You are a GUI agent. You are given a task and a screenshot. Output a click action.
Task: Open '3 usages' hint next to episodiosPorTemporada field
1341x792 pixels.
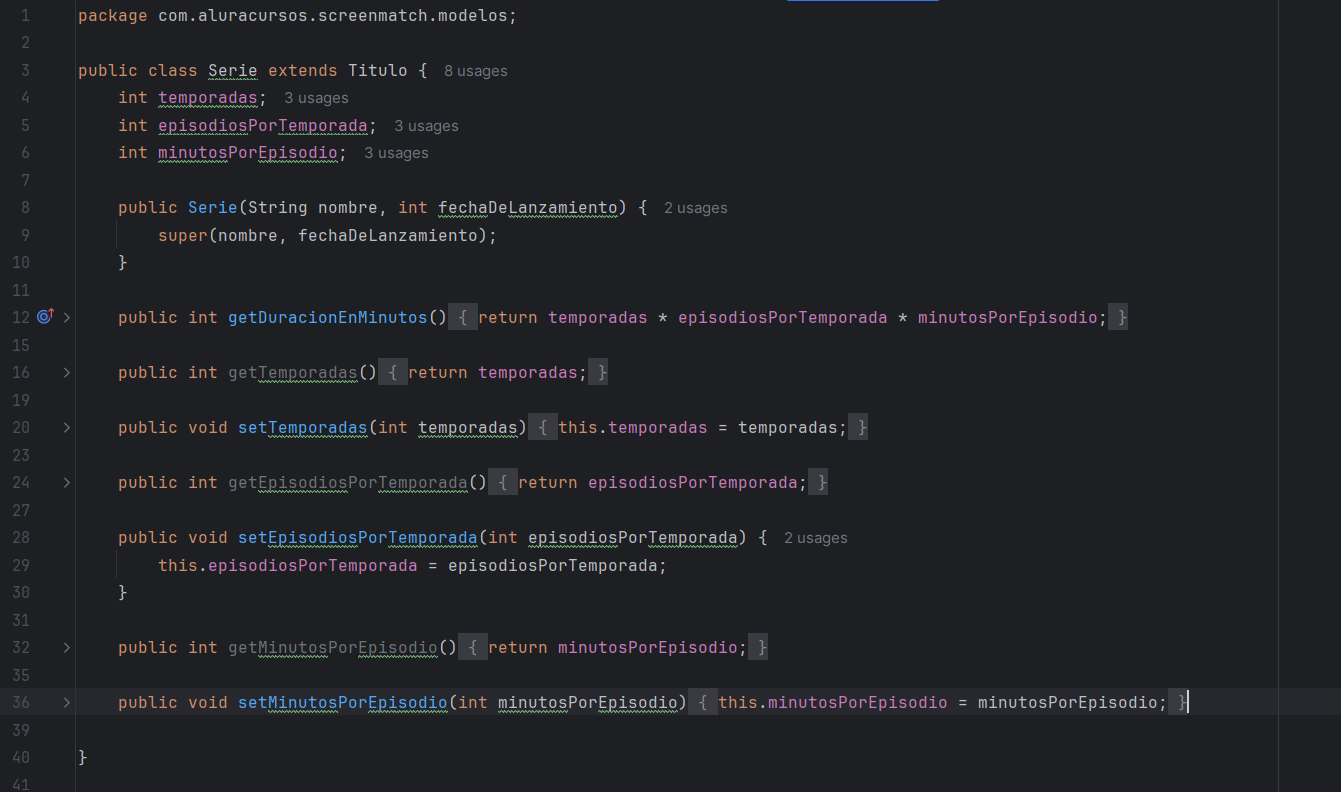click(x=426, y=126)
